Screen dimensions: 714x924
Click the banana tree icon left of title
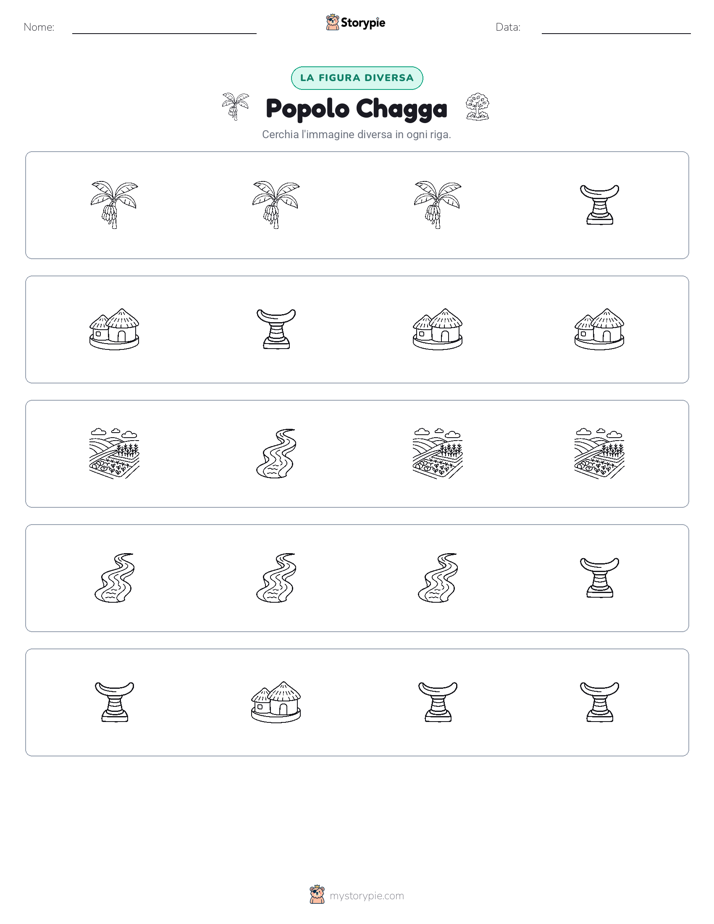coord(235,107)
